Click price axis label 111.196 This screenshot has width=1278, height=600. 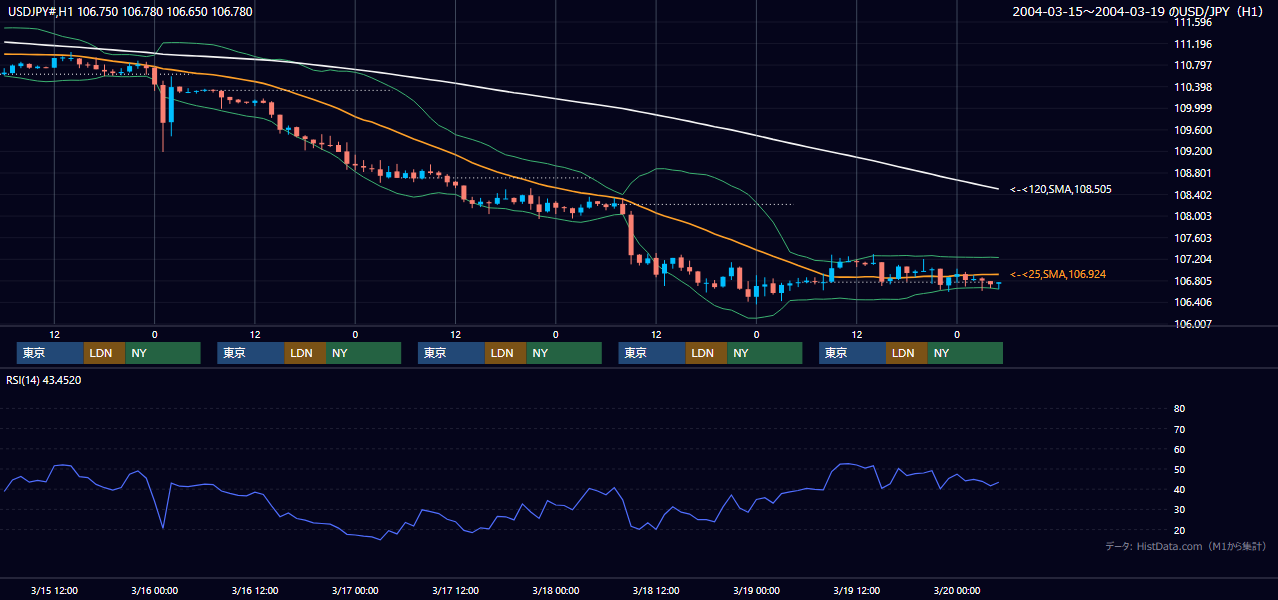pos(1193,44)
